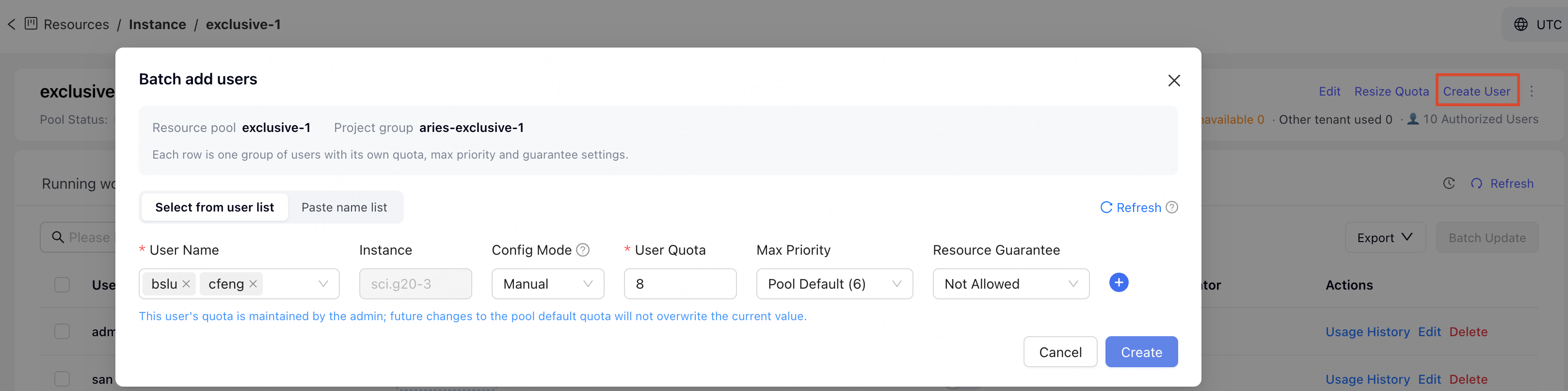The image size is (1568, 391).
Task: Go to the Instance breadcrumb
Action: coord(158,24)
